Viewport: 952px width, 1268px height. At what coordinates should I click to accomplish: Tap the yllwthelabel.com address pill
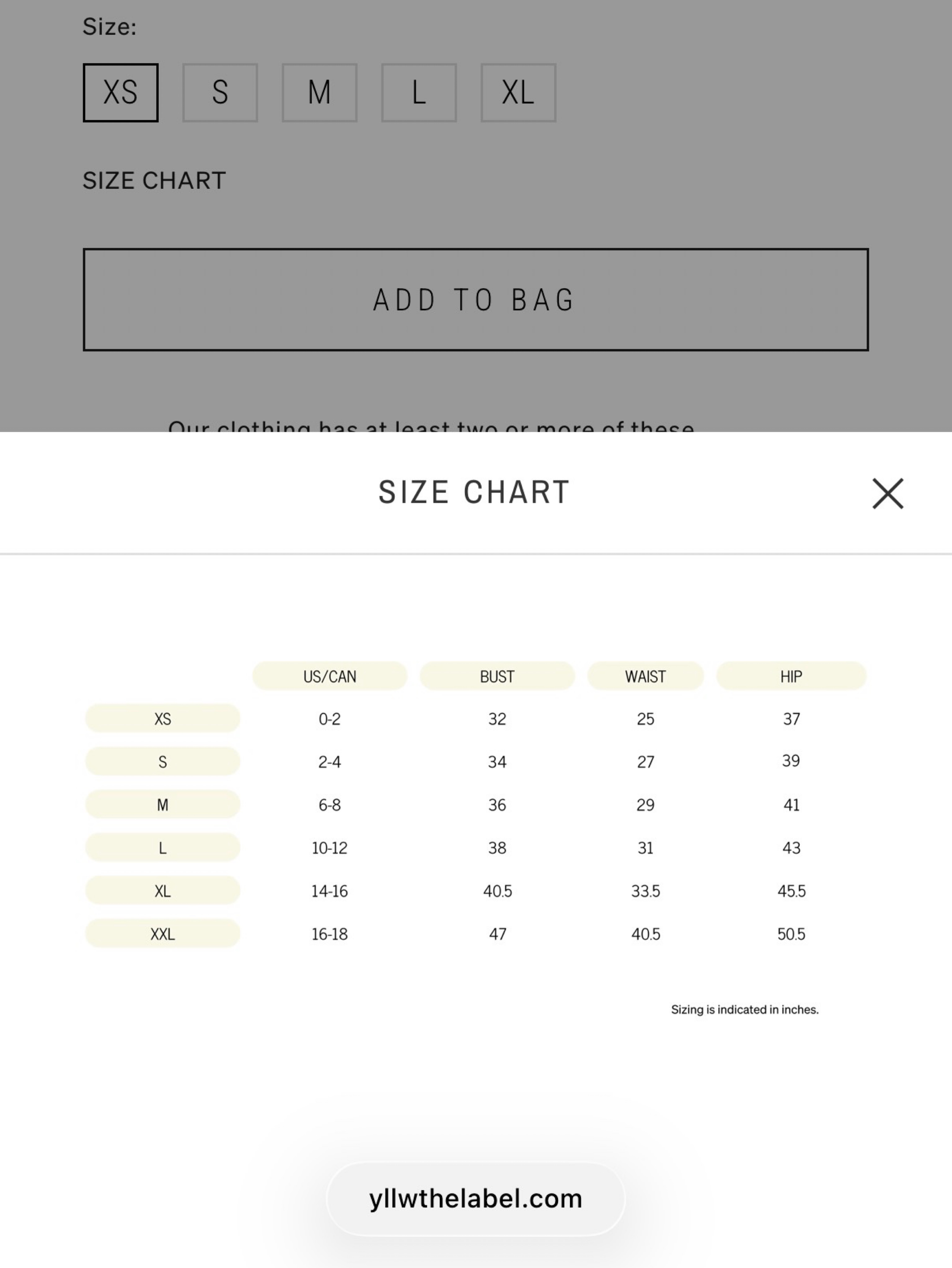click(476, 1199)
